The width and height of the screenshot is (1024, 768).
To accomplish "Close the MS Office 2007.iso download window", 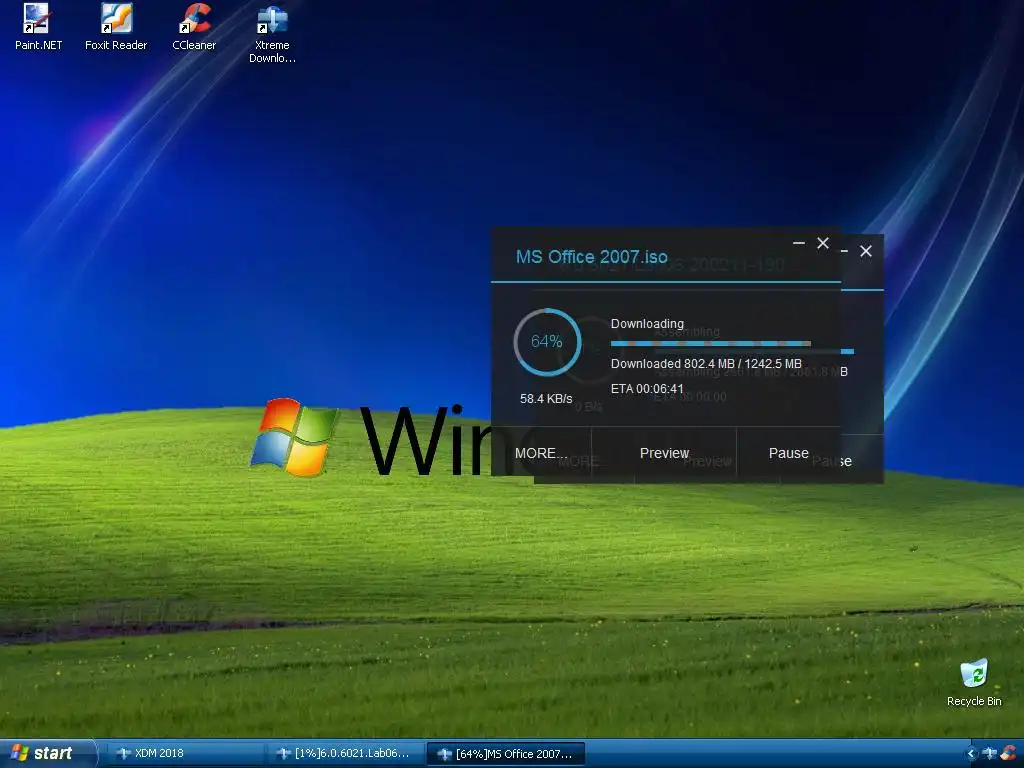I will tap(823, 243).
